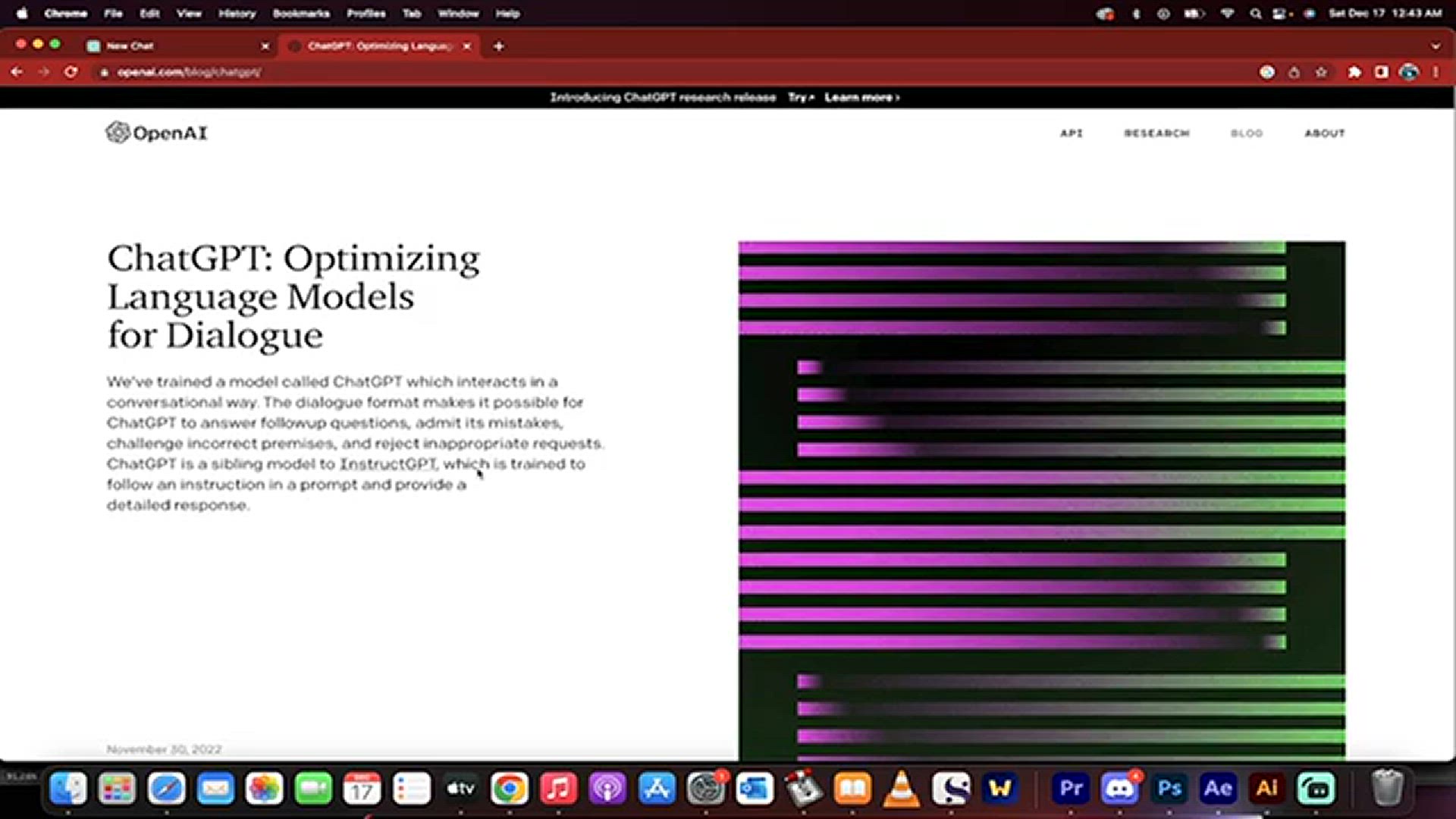Go back using the Chrome back arrow
Screen dimensions: 1456x819
17,72
